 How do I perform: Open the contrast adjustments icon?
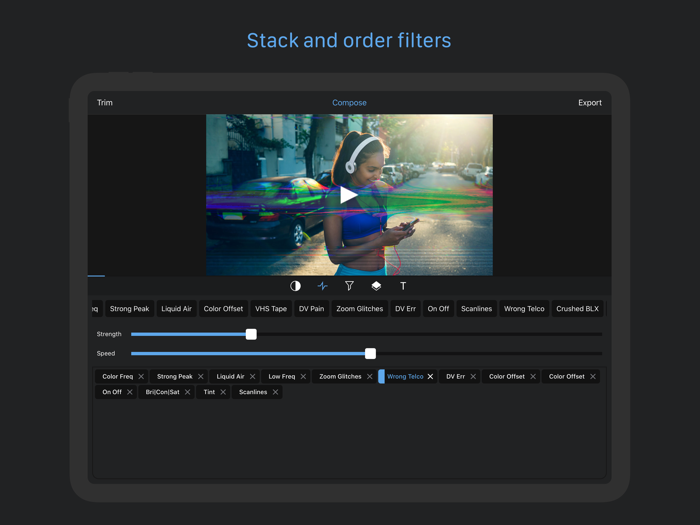point(295,286)
